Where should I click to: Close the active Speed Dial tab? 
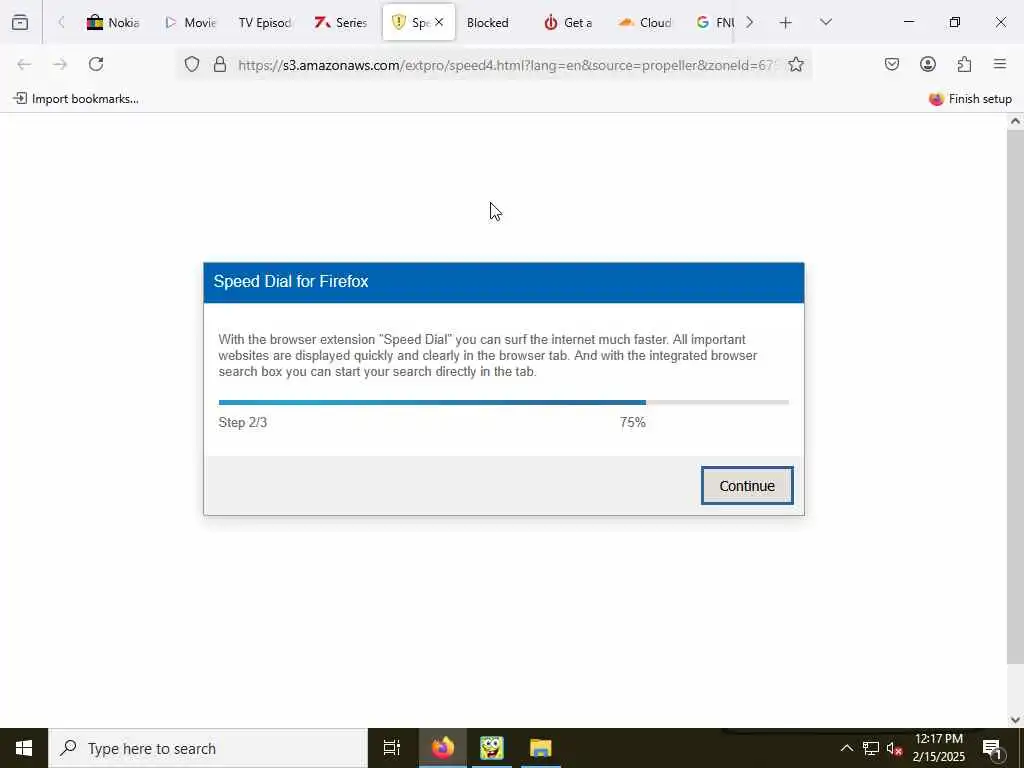pyautogui.click(x=439, y=22)
